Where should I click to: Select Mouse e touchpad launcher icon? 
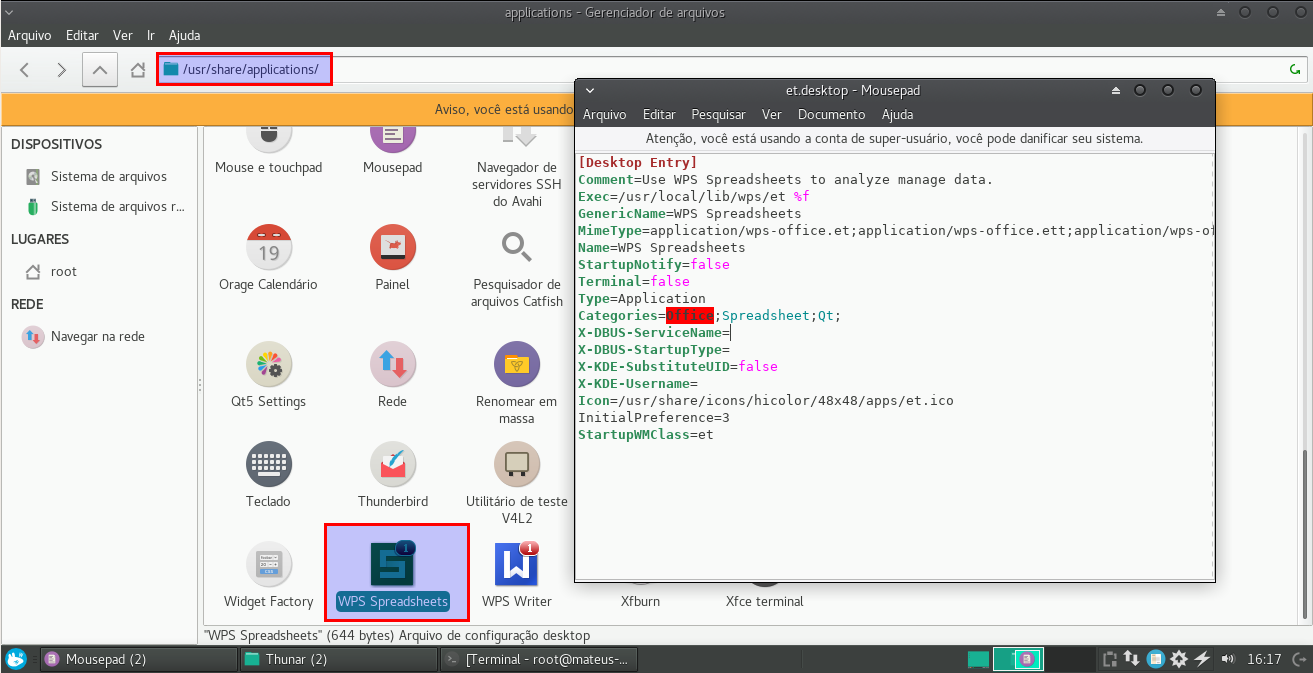pos(268,148)
